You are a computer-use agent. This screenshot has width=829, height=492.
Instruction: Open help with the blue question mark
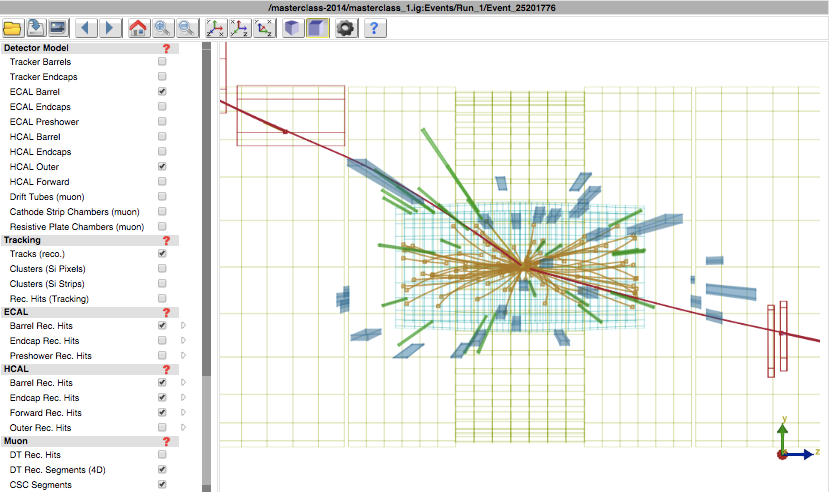(374, 28)
